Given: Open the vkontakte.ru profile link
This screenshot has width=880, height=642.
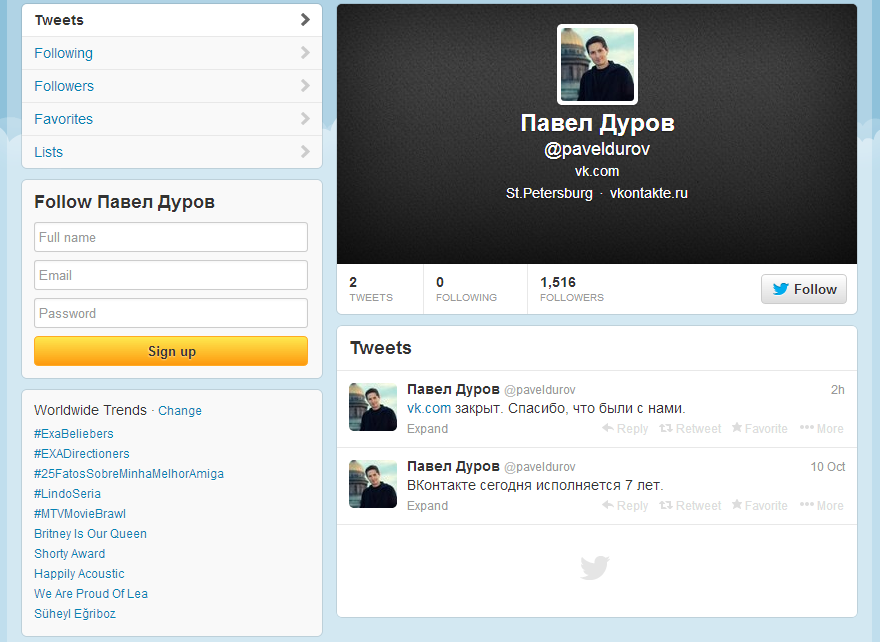Looking at the screenshot, I should (x=648, y=193).
